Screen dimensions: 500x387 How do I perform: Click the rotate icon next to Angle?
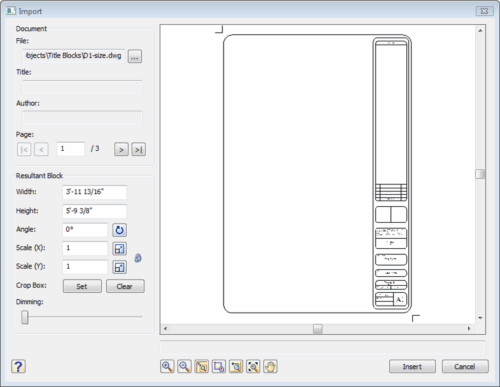(x=119, y=230)
